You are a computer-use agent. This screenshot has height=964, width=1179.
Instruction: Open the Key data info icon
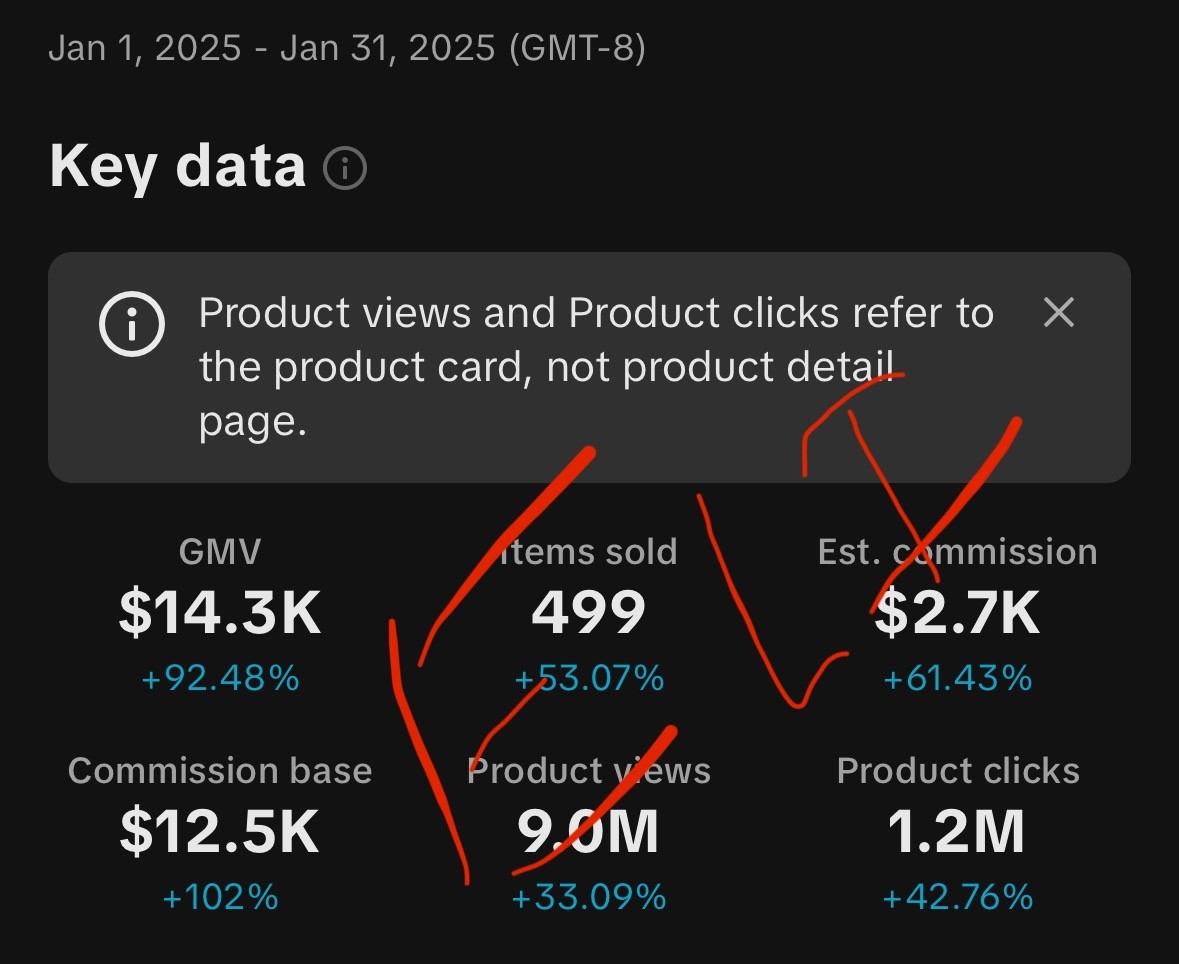point(345,168)
